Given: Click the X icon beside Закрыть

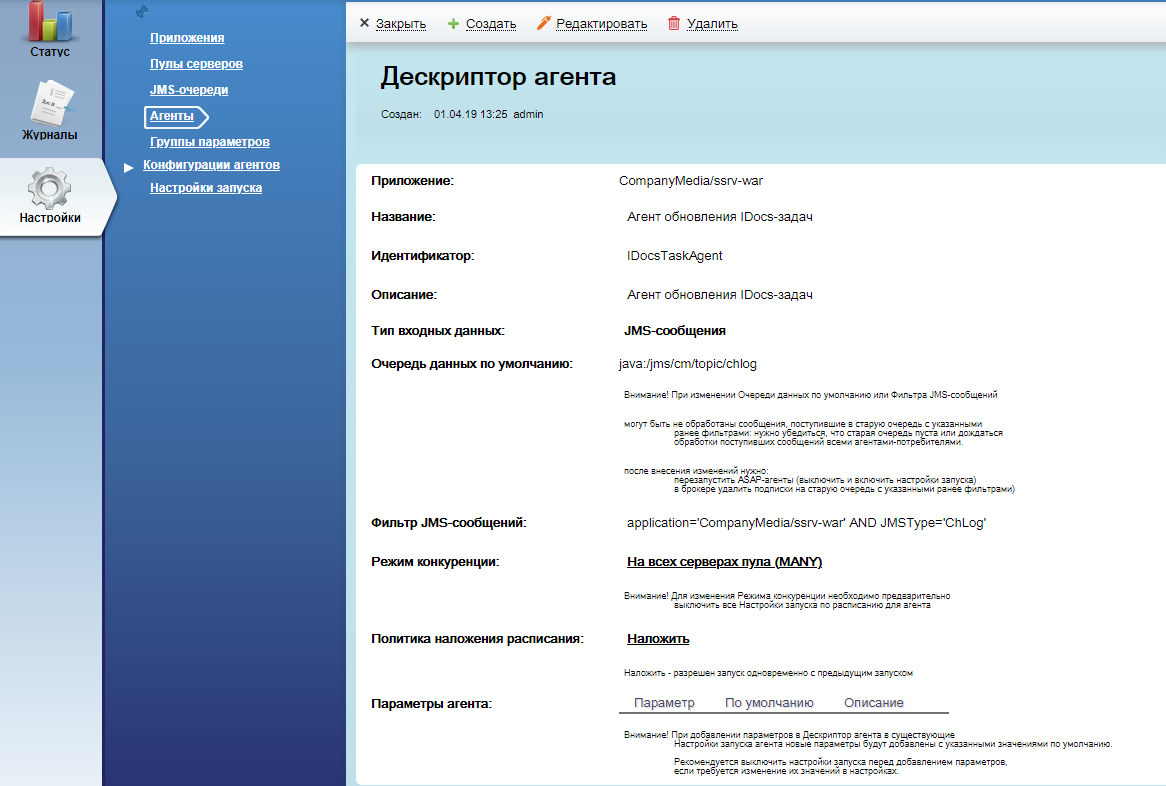Looking at the screenshot, I should pos(364,23).
